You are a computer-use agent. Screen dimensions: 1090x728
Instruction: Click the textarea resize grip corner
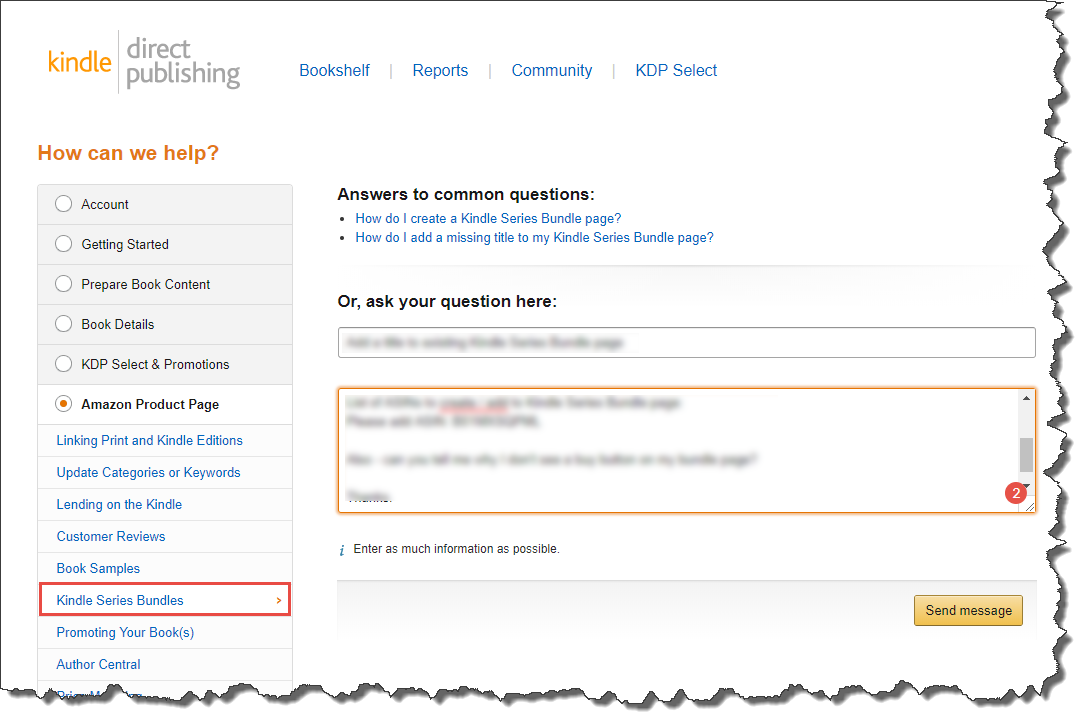[x=1029, y=507]
